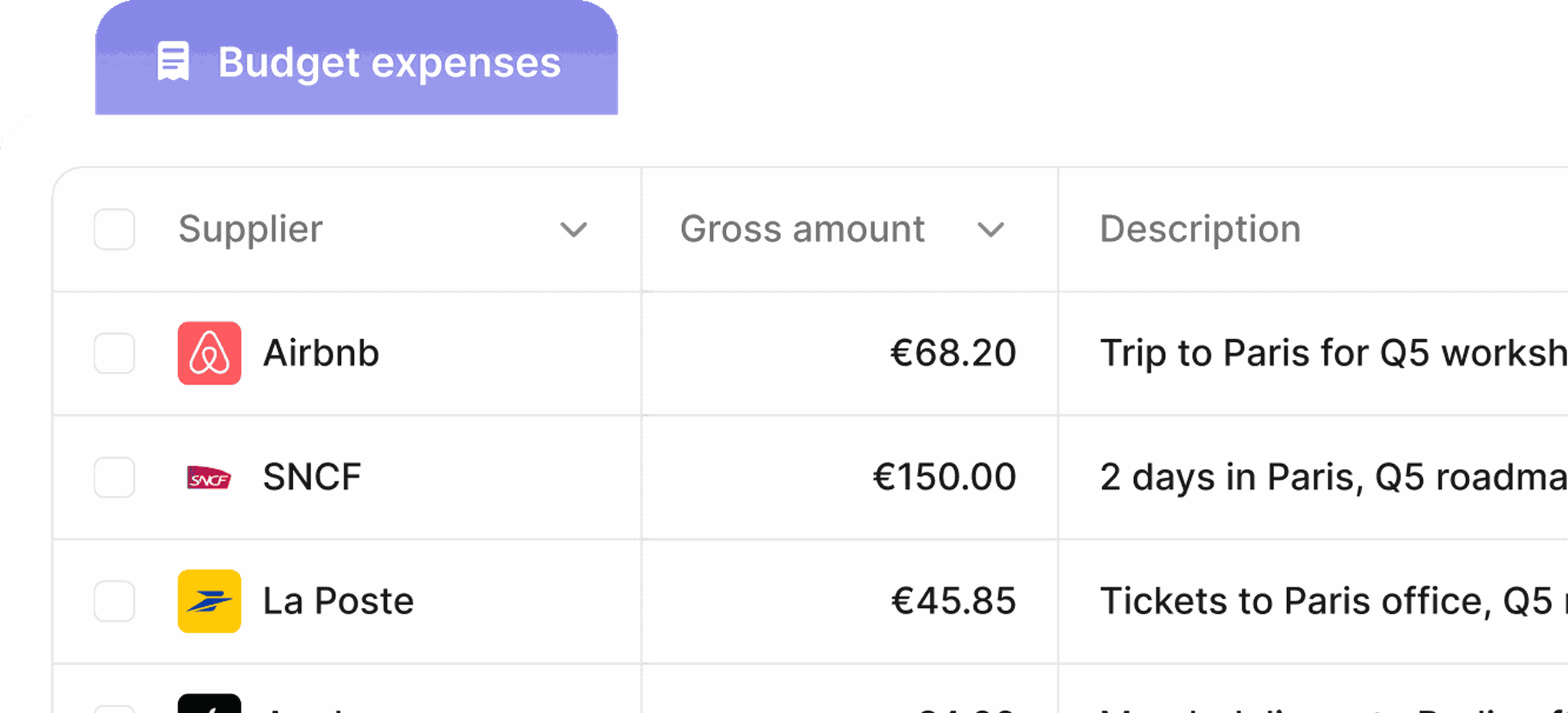Click the receipt icon in Budget expenses tab
Image resolution: width=1568 pixels, height=713 pixels.
[174, 61]
